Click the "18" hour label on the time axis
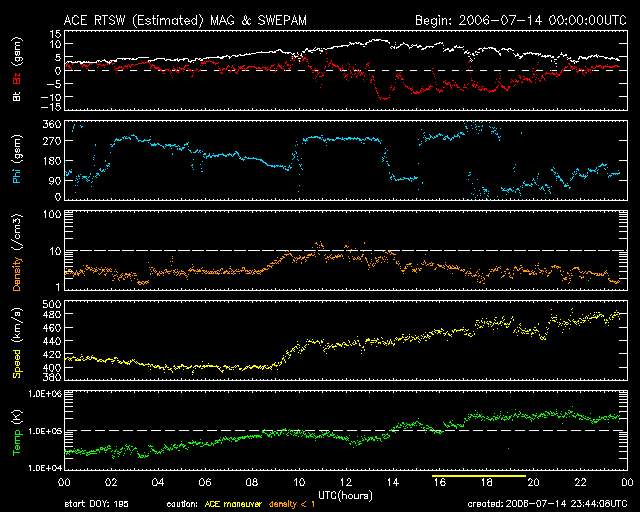640x512 pixels. [x=487, y=482]
